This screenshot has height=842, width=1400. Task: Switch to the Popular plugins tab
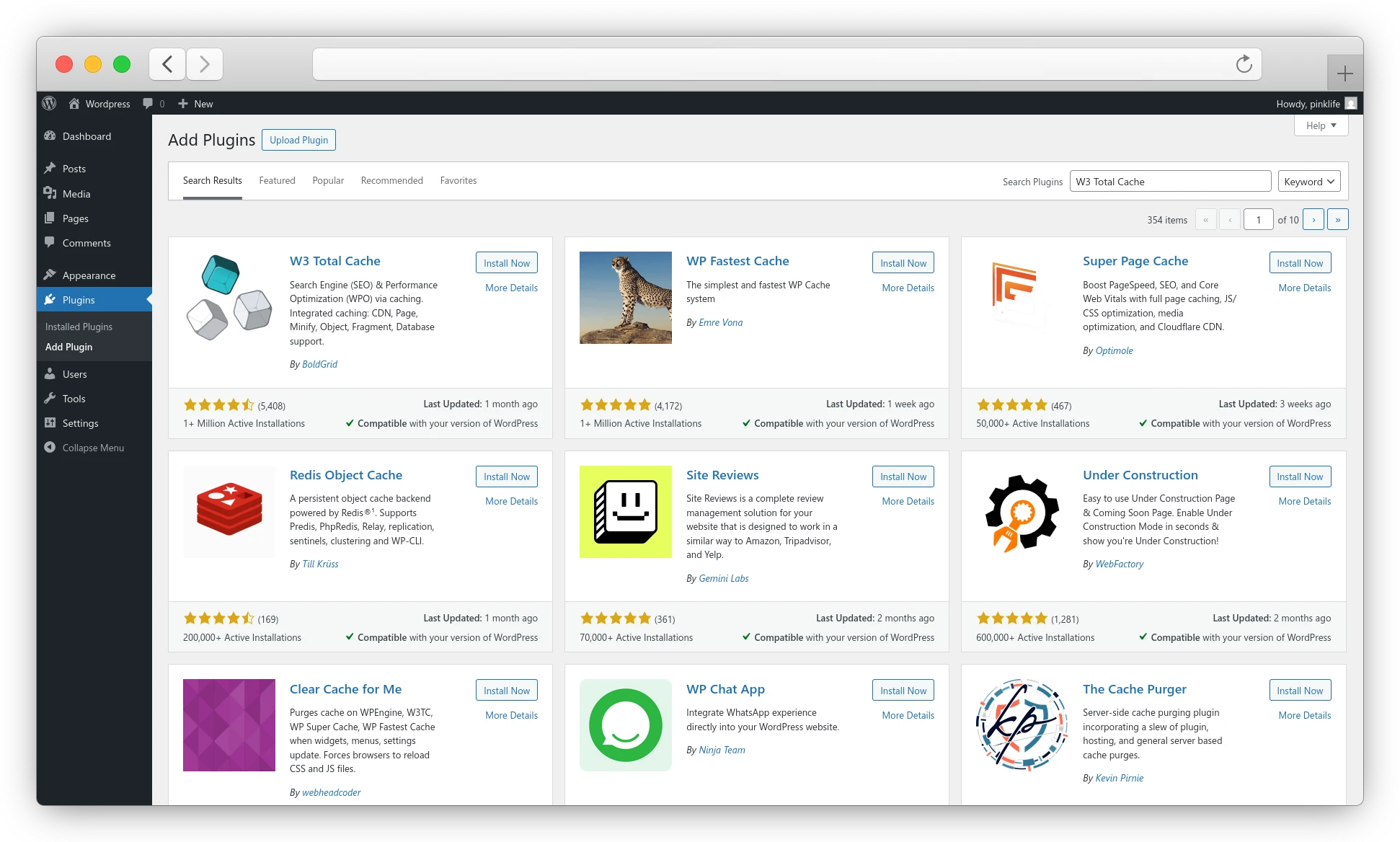click(x=328, y=180)
